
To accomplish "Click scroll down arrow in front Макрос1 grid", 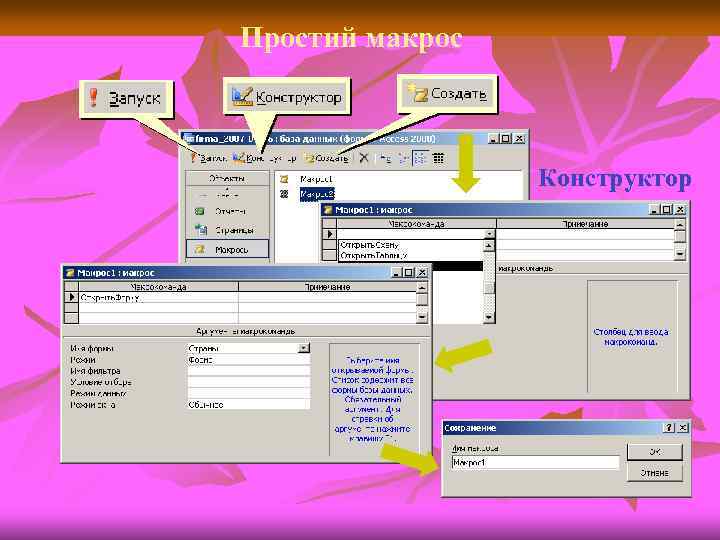I will [x=422, y=317].
